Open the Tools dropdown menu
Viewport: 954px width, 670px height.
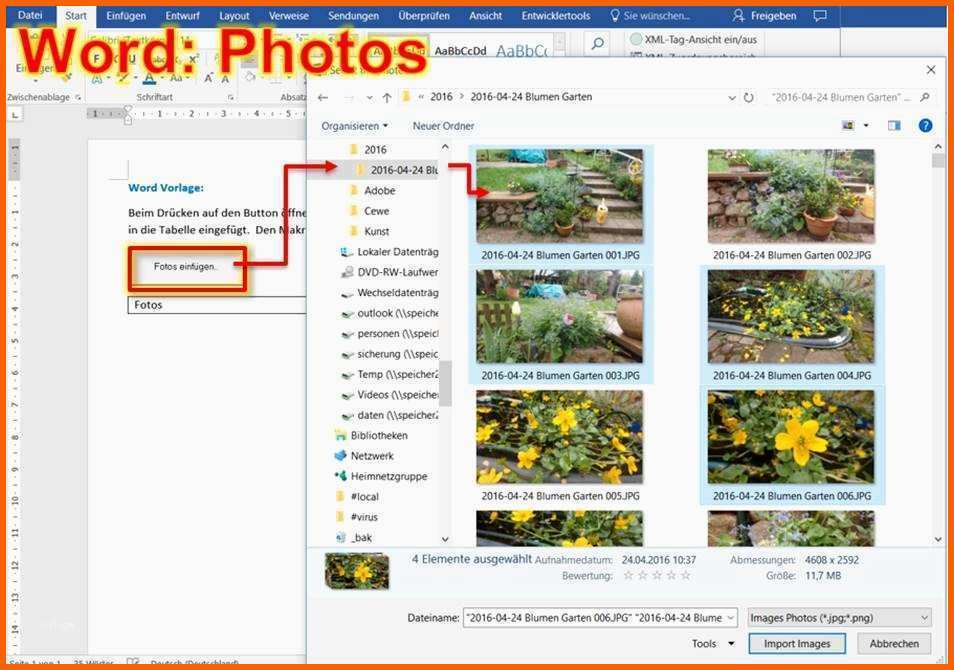coord(712,644)
